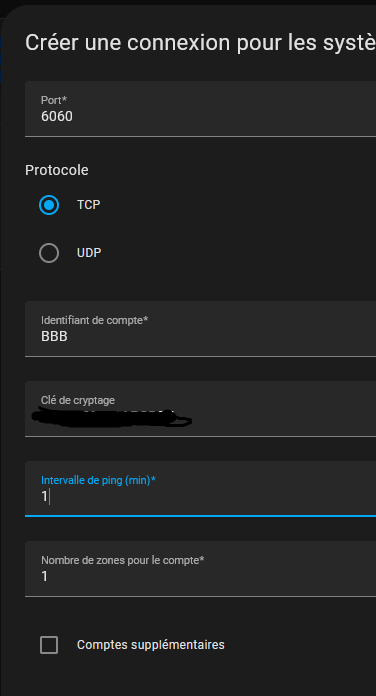
Task: Click inside the Port input field
Action: [200, 109]
